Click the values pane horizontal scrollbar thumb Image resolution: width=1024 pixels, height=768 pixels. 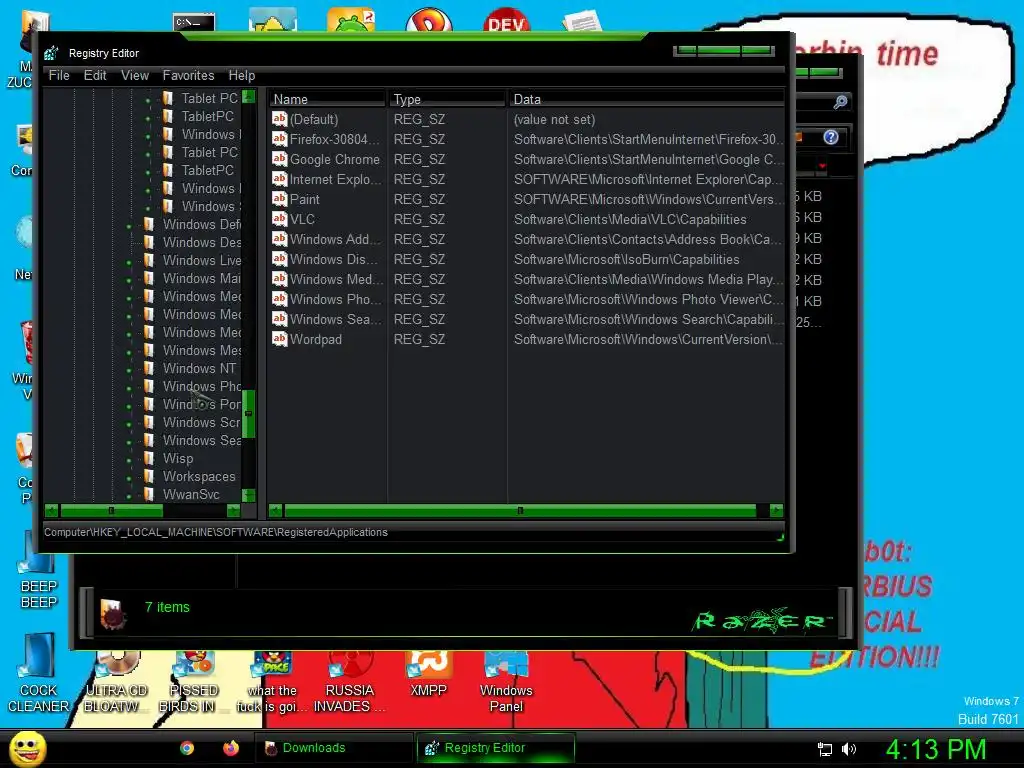click(520, 510)
